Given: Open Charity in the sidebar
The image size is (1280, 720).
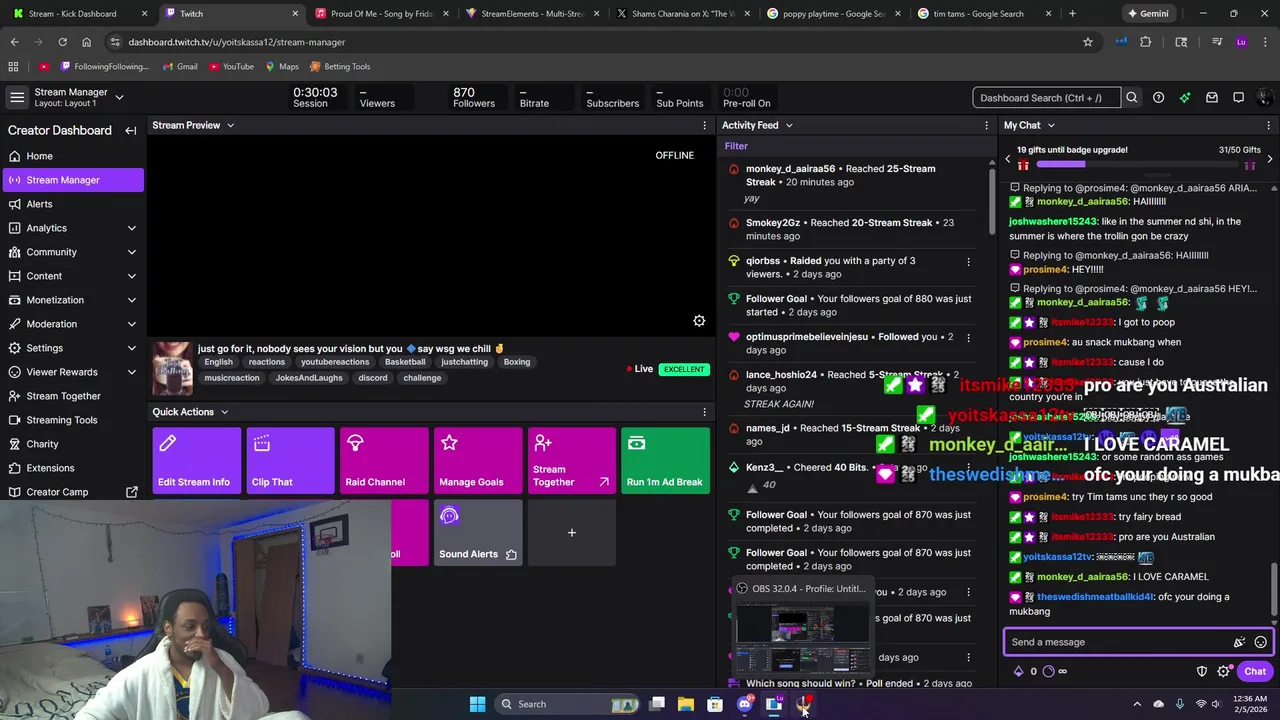Looking at the screenshot, I should (71, 444).
